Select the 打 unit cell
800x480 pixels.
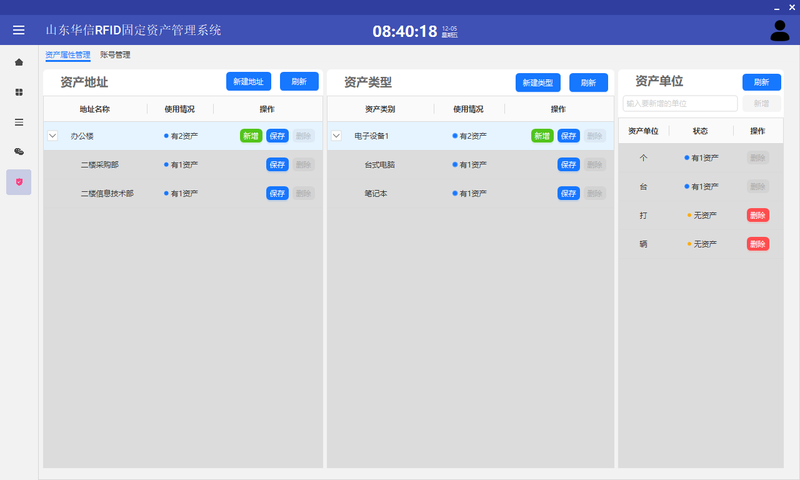(643, 215)
